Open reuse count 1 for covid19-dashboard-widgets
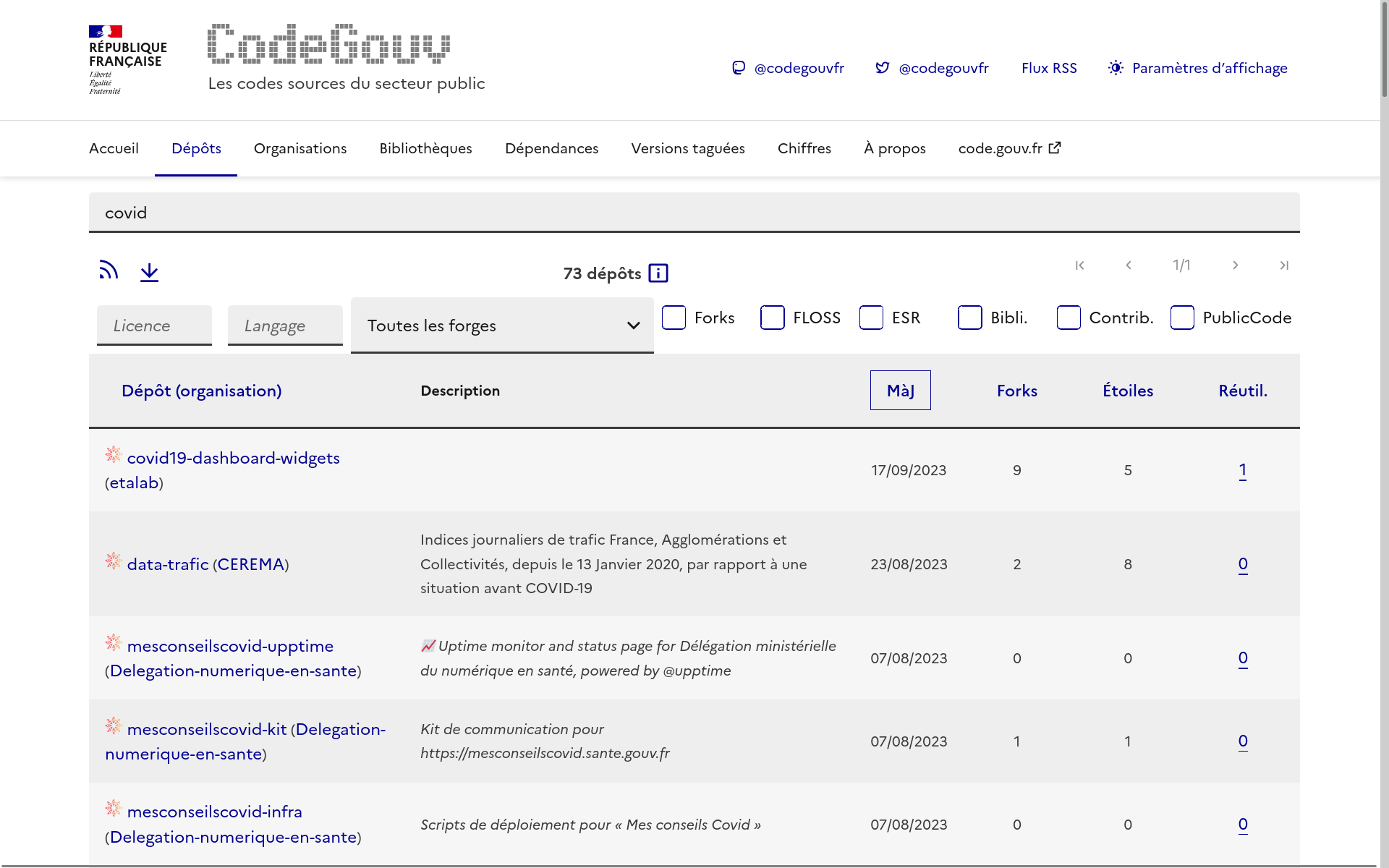The height and width of the screenshot is (868, 1389). point(1243,470)
